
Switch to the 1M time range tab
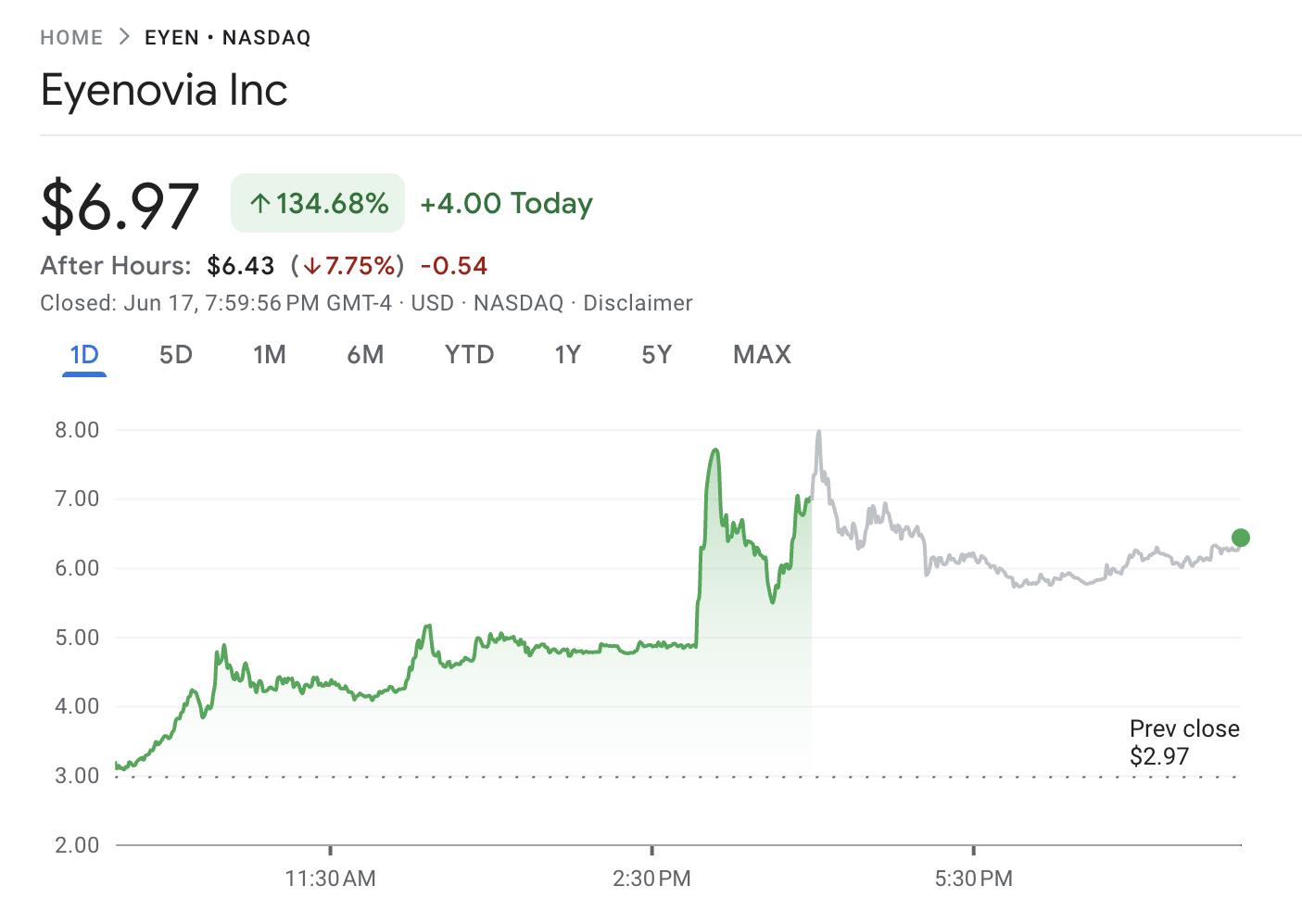(x=270, y=354)
